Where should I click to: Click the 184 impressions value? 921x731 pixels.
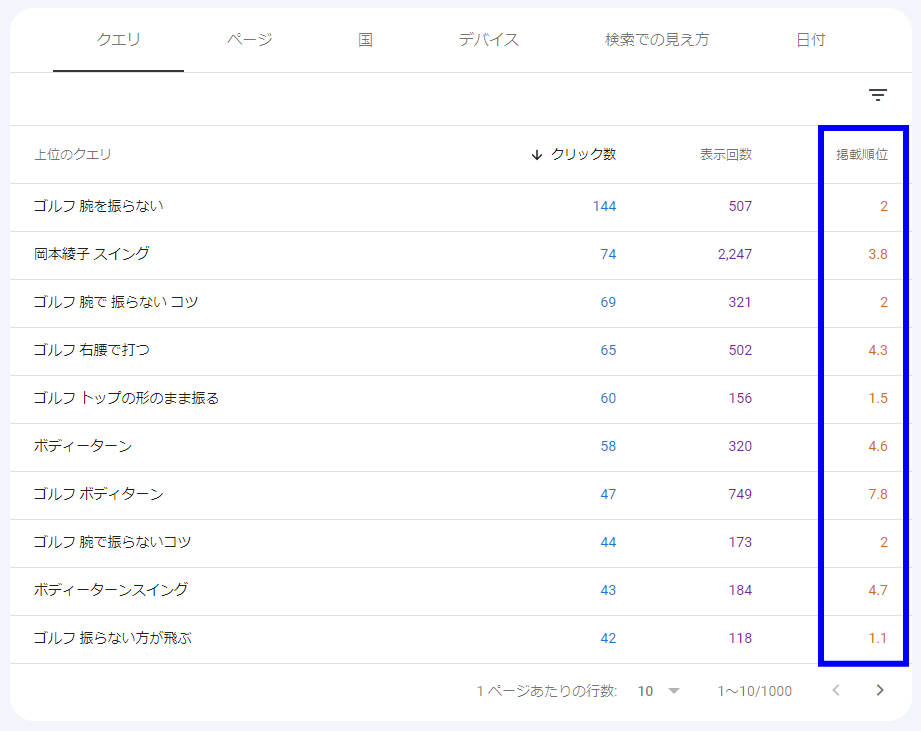740,590
